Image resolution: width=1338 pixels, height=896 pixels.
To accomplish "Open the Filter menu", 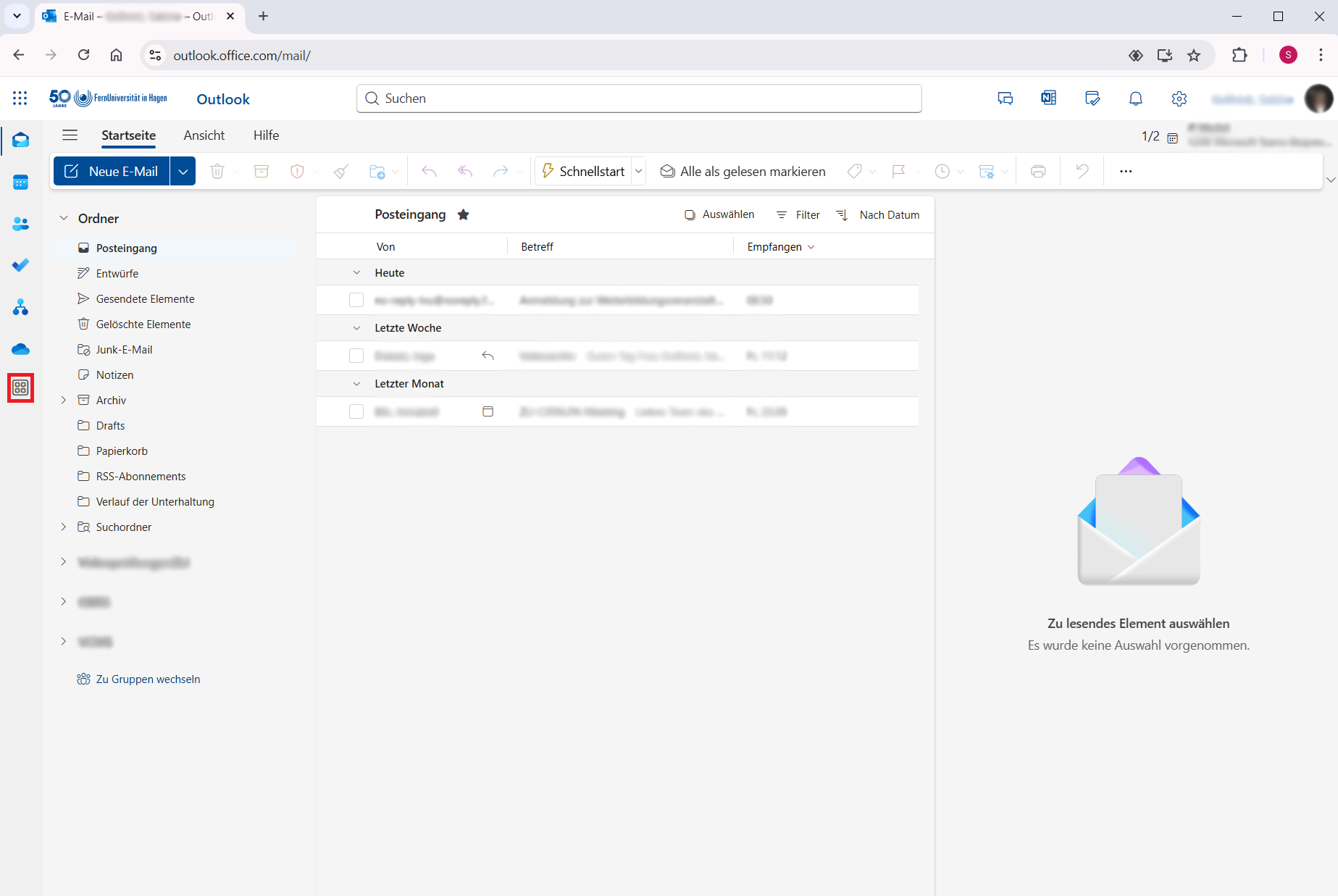I will click(x=798, y=215).
